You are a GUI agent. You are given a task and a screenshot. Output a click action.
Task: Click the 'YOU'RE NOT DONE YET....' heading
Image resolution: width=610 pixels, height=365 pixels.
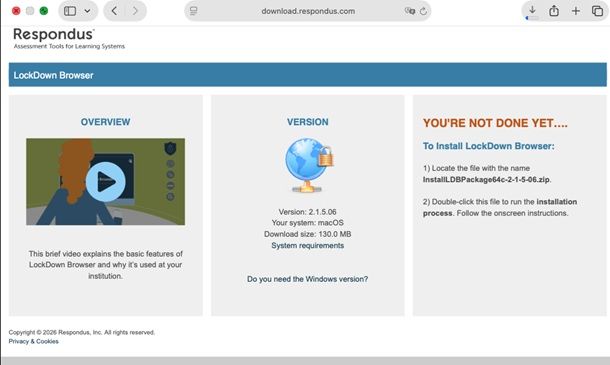click(495, 123)
